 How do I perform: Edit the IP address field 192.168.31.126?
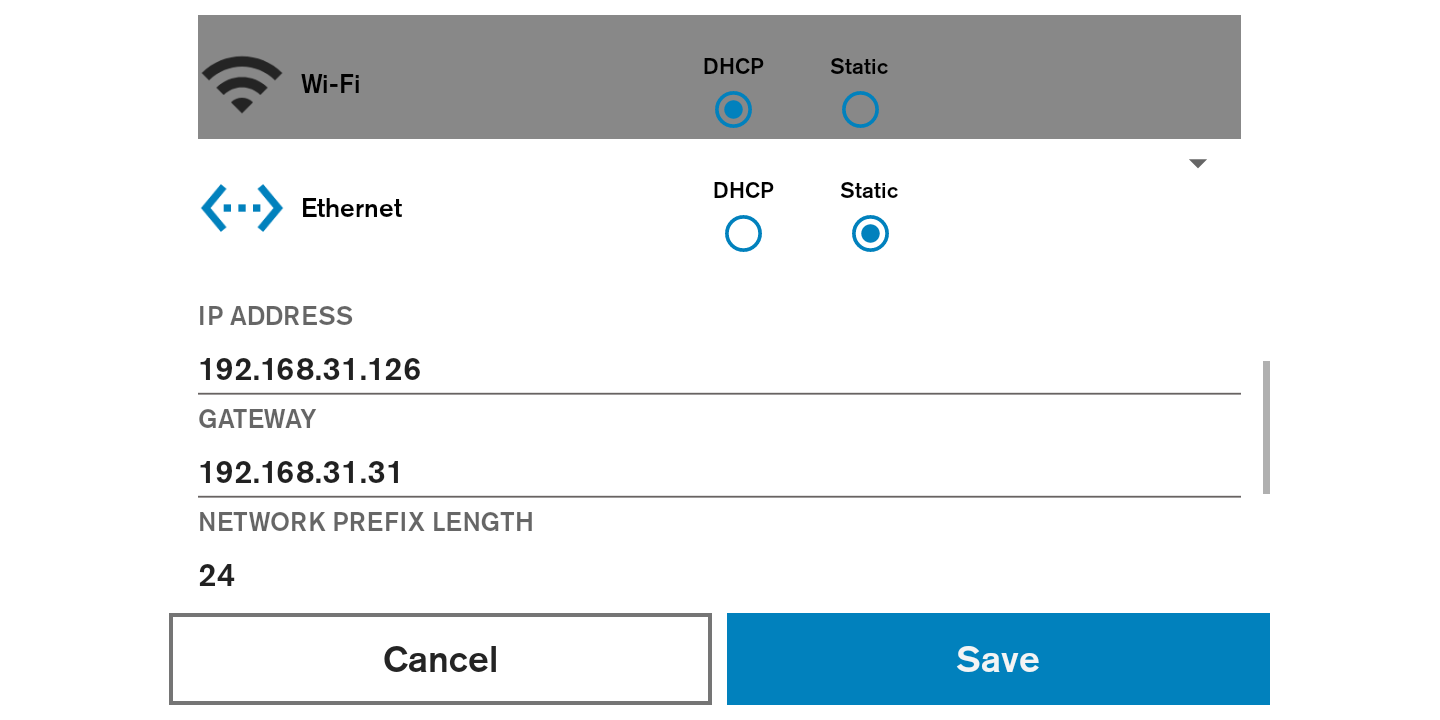(719, 370)
